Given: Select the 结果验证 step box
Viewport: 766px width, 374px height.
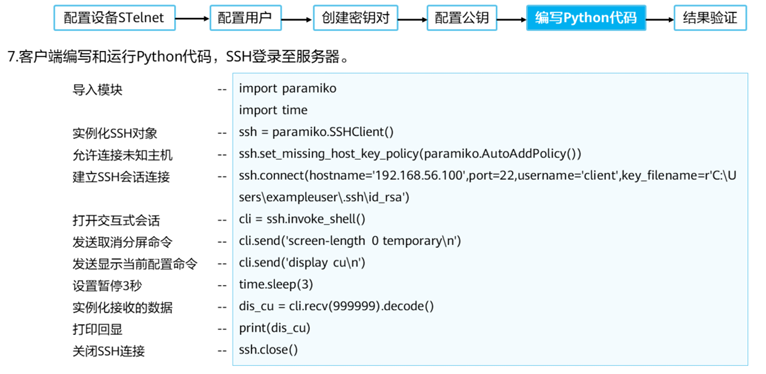Looking at the screenshot, I should [x=711, y=19].
